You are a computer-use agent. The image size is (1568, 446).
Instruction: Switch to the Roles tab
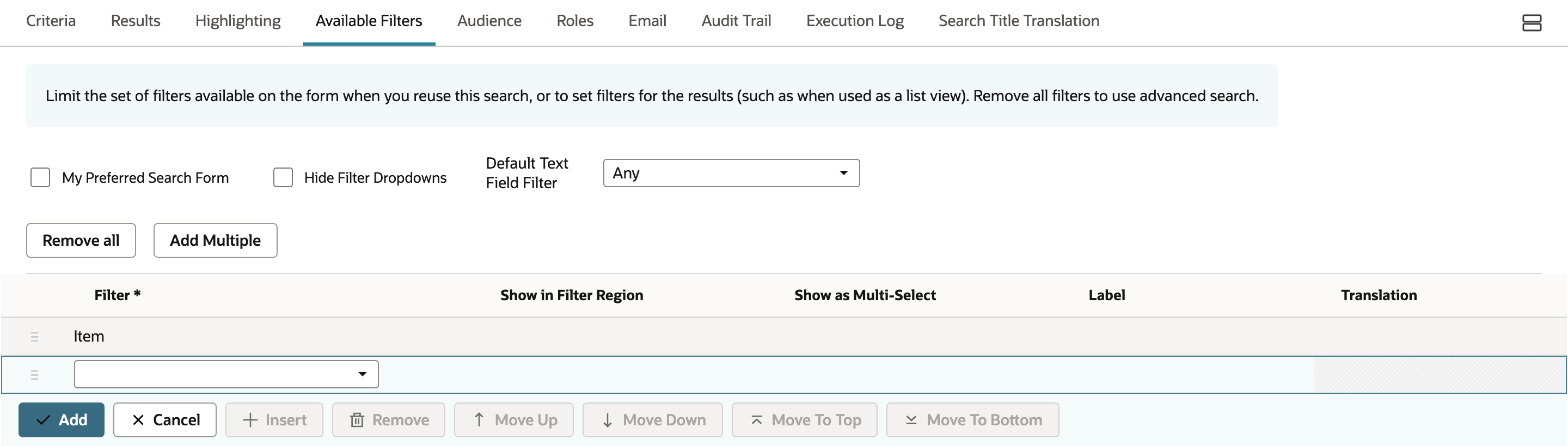click(575, 21)
